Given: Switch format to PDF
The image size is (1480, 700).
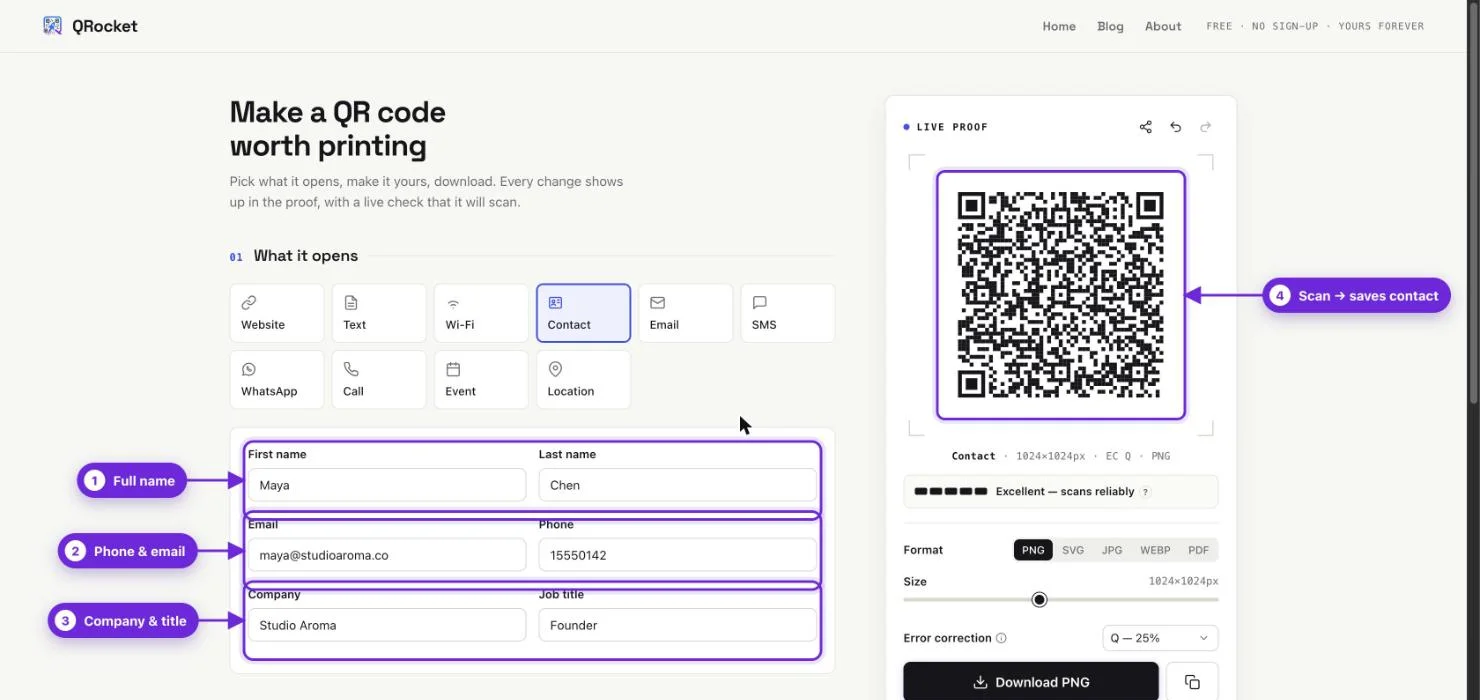Looking at the screenshot, I should pyautogui.click(x=1198, y=550).
